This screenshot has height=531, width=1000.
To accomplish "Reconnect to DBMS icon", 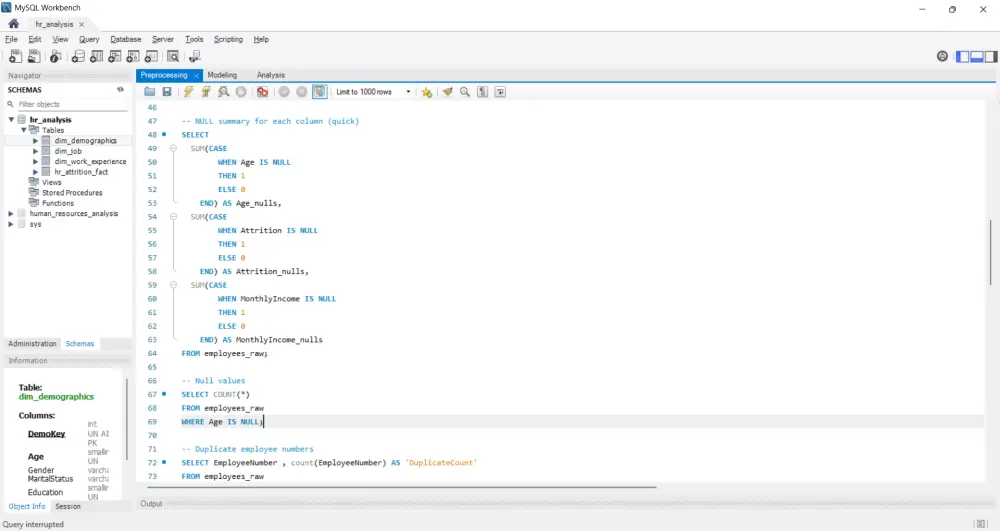I will pos(195,57).
